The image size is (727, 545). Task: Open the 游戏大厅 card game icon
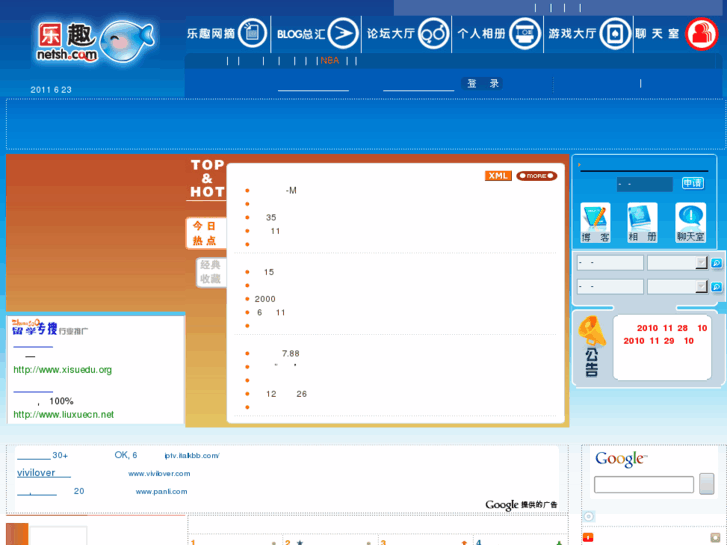(615, 33)
